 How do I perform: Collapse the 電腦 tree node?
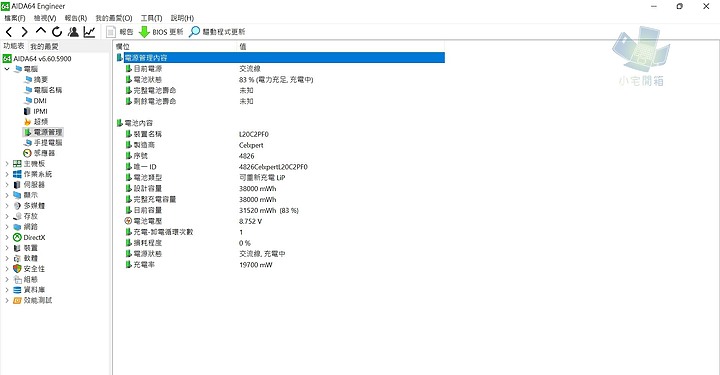tap(7, 69)
